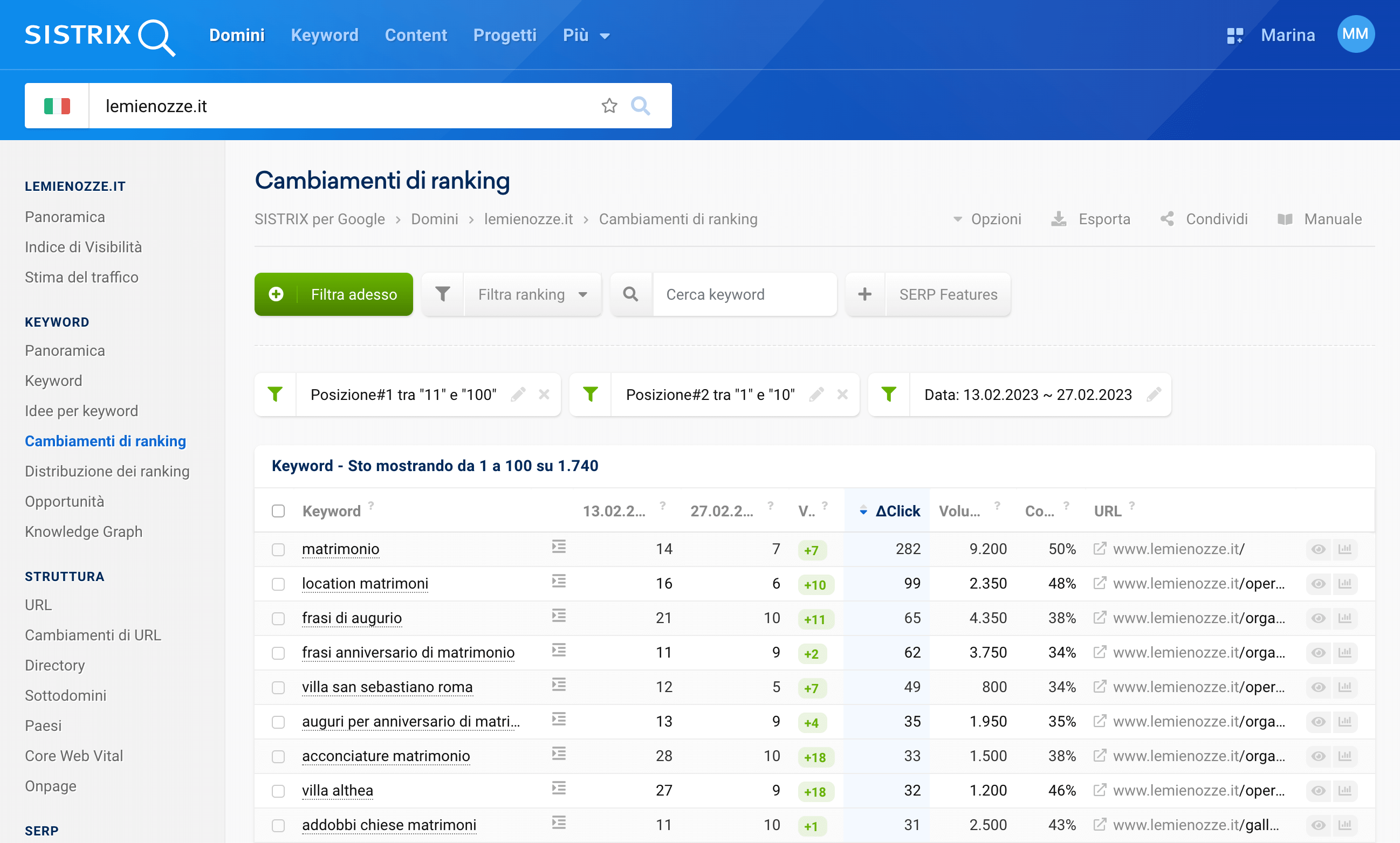Edit the Data date range filter pencil

[1154, 394]
